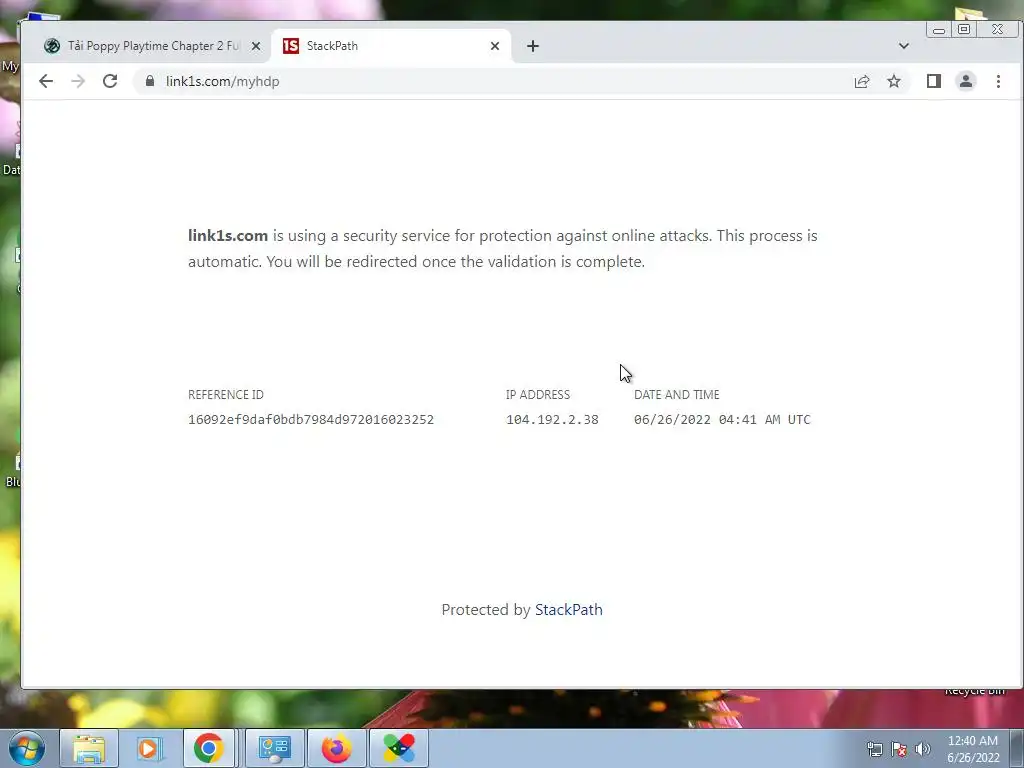Close the Poppy Playtime tab
Image resolution: width=1024 pixels, height=768 pixels.
pos(255,46)
